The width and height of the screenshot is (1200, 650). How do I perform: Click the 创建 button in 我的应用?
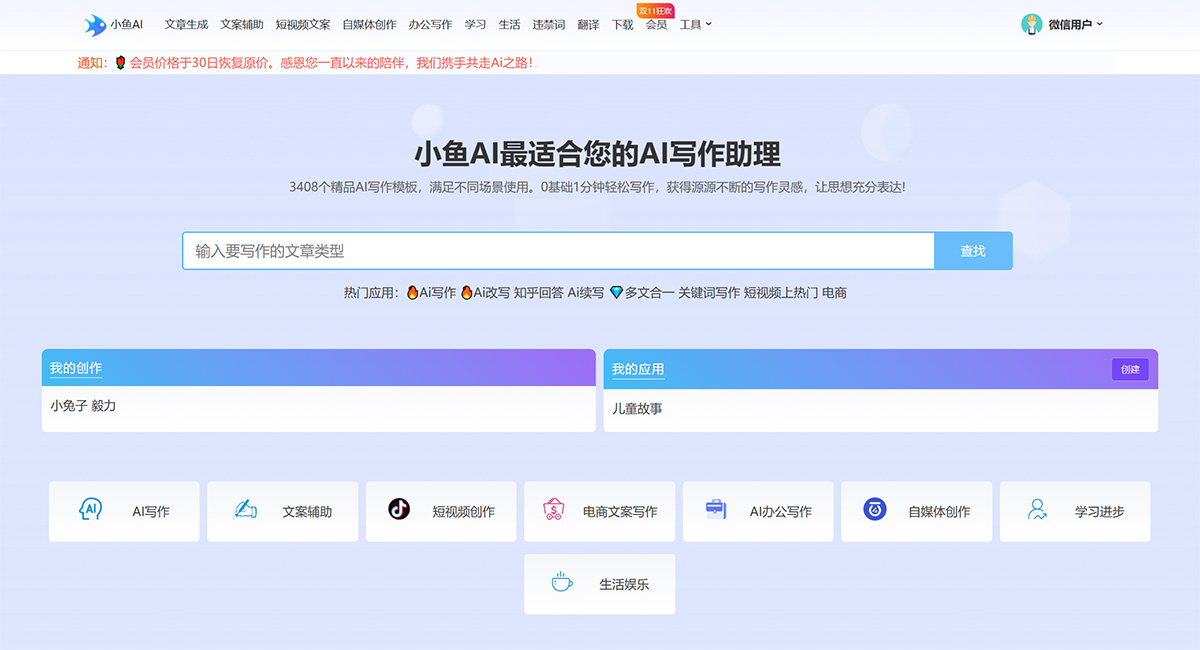tap(1130, 369)
